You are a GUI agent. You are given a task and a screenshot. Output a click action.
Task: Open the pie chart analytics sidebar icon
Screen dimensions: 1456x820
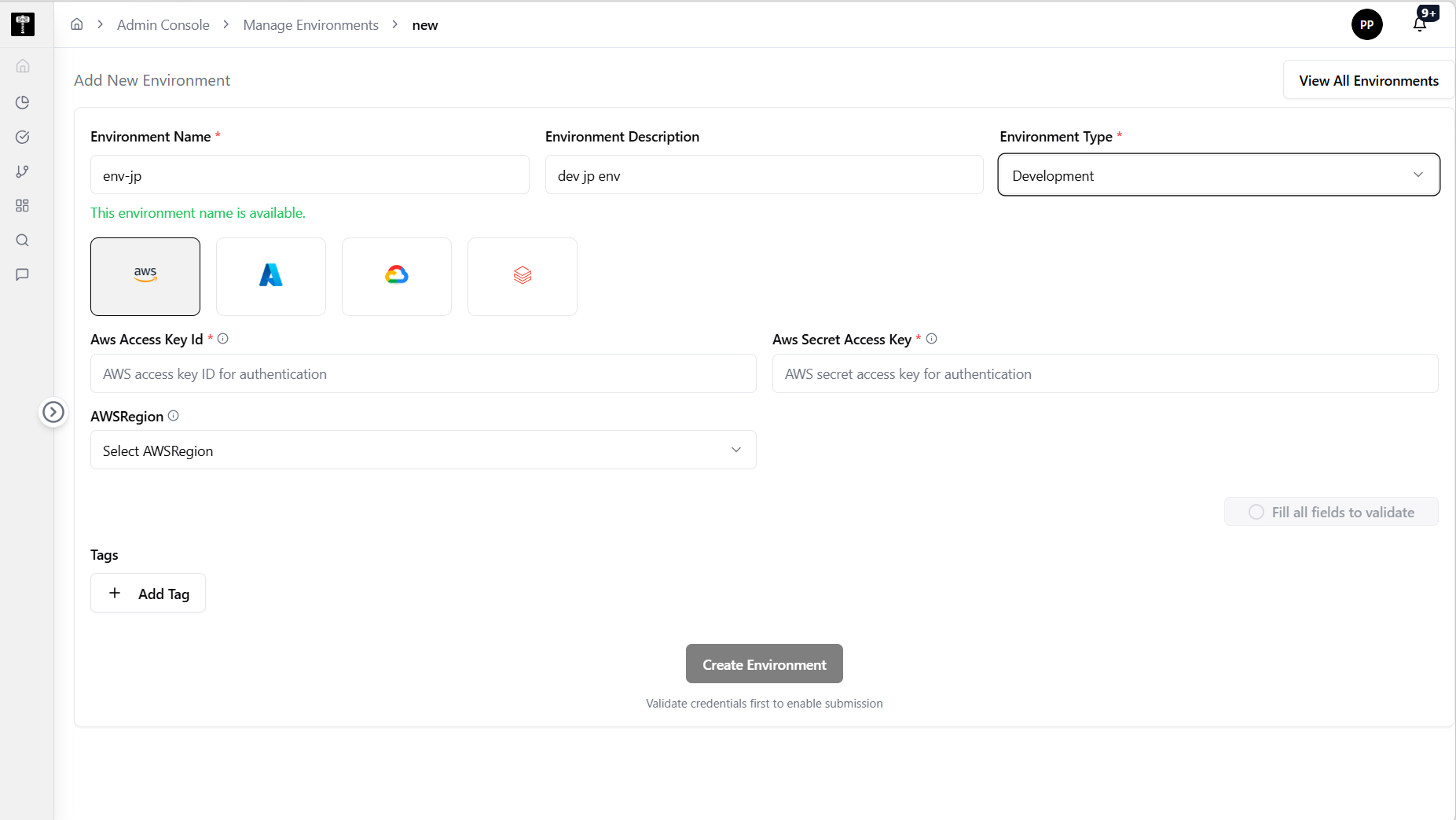(x=23, y=102)
